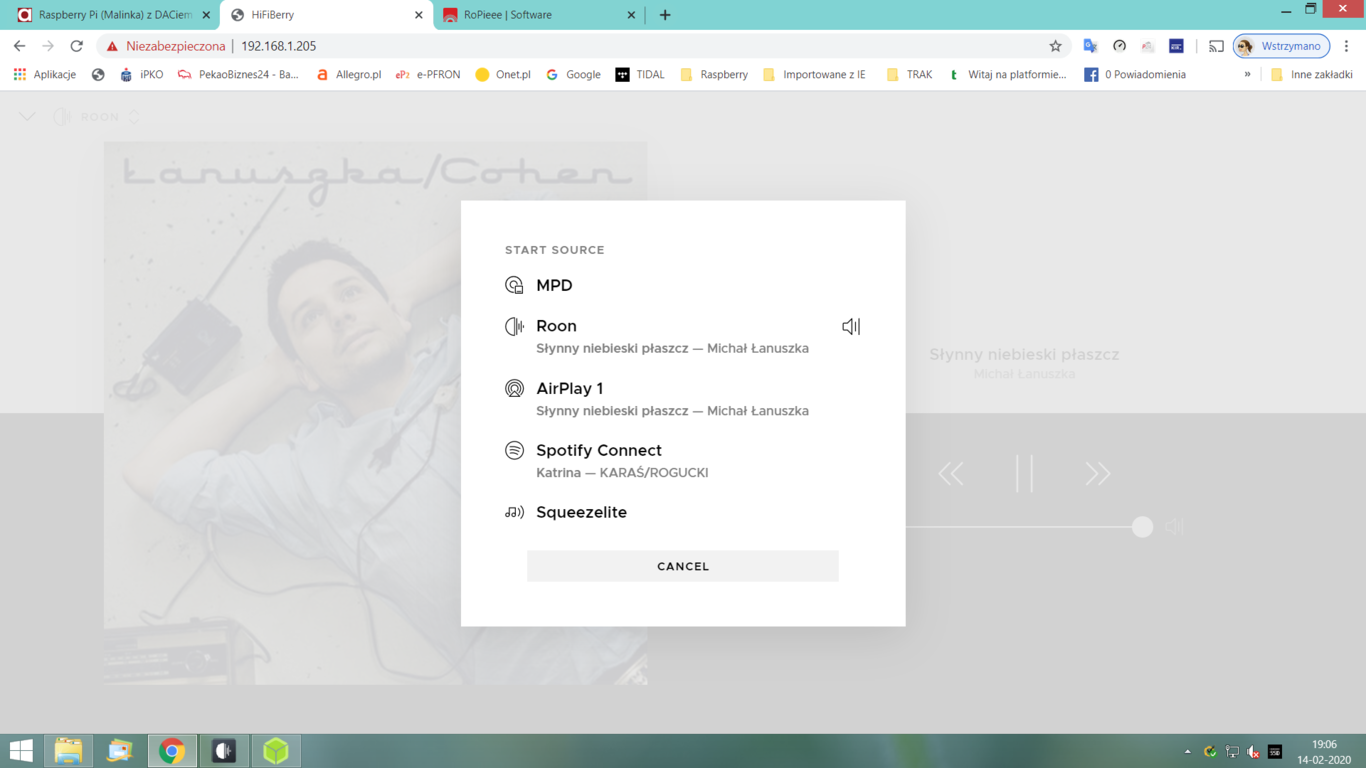Click green cube app in taskbar
The height and width of the screenshot is (768, 1366).
[276, 751]
